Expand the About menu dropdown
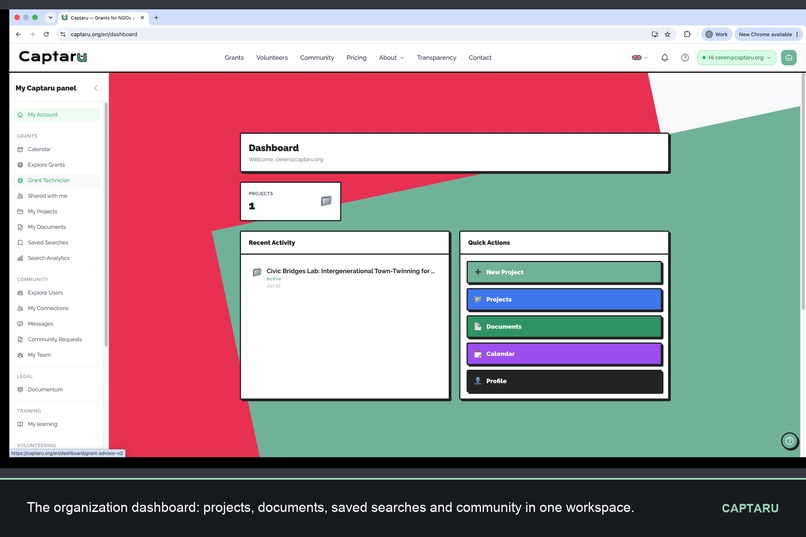The width and height of the screenshot is (806, 537). pos(391,58)
